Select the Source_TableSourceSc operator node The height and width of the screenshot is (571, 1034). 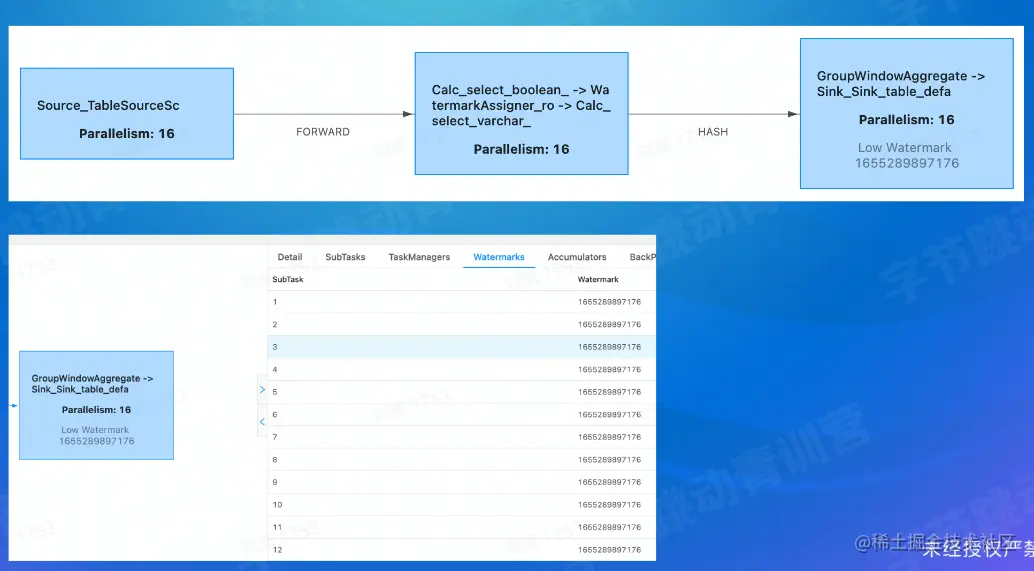[x=127, y=113]
